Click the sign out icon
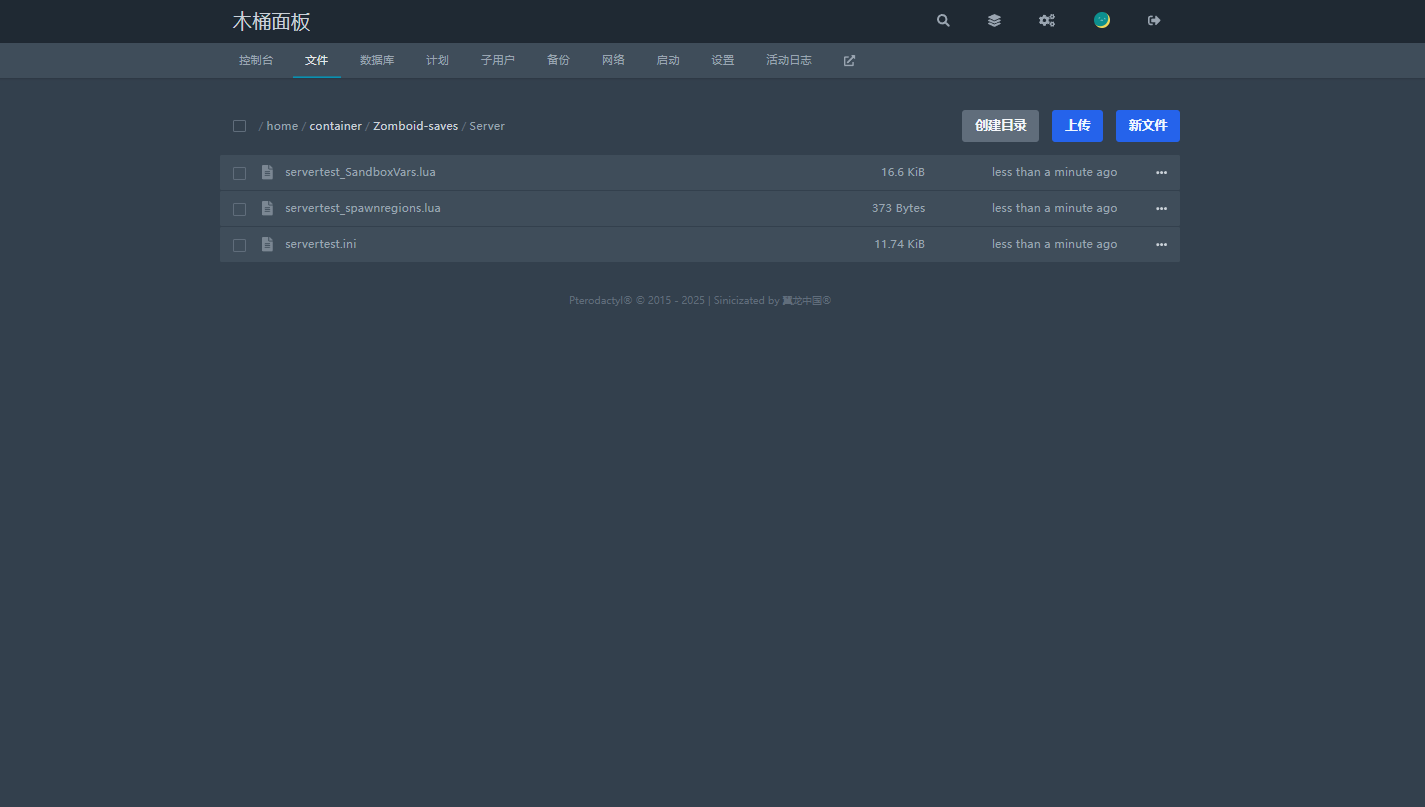 pyautogui.click(x=1154, y=21)
